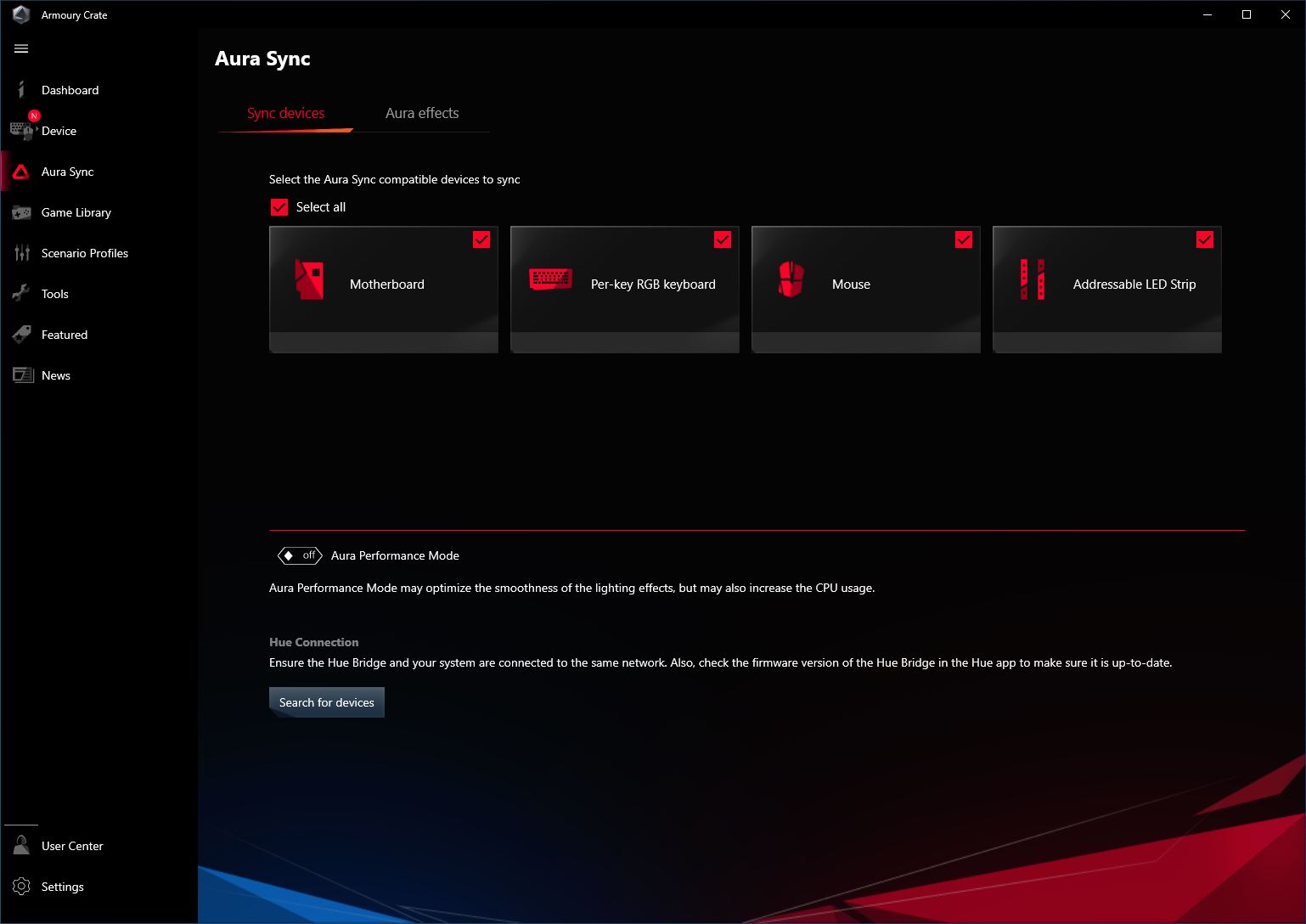This screenshot has height=924, width=1306.
Task: Click the Tools wrench icon
Action: coord(21,294)
